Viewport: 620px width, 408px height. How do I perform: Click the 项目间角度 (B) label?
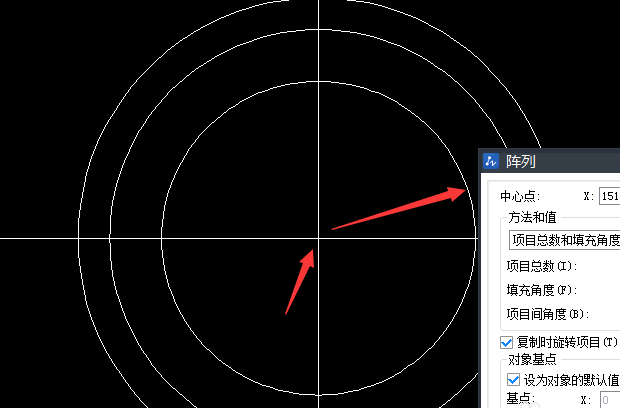pos(548,314)
